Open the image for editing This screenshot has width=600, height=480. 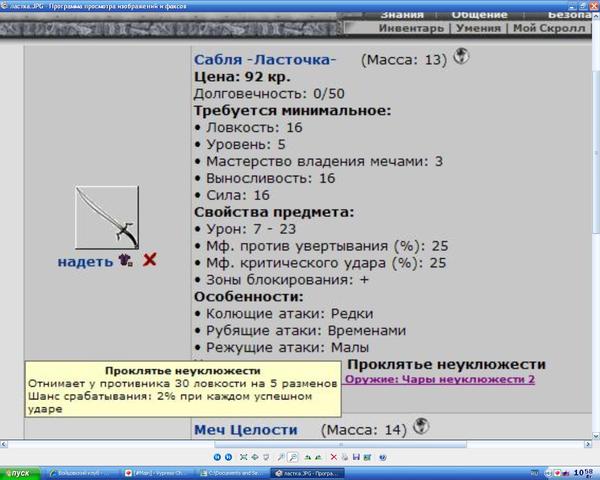click(367, 457)
